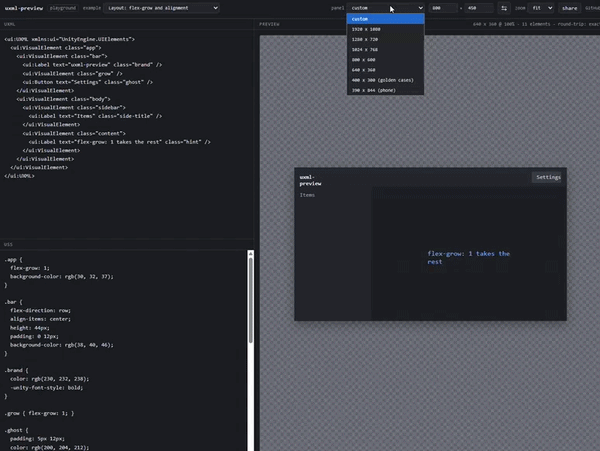Click the UXML line with class="side-title"
Image resolution: width=600 pixels, height=451 pixels.
95,116
